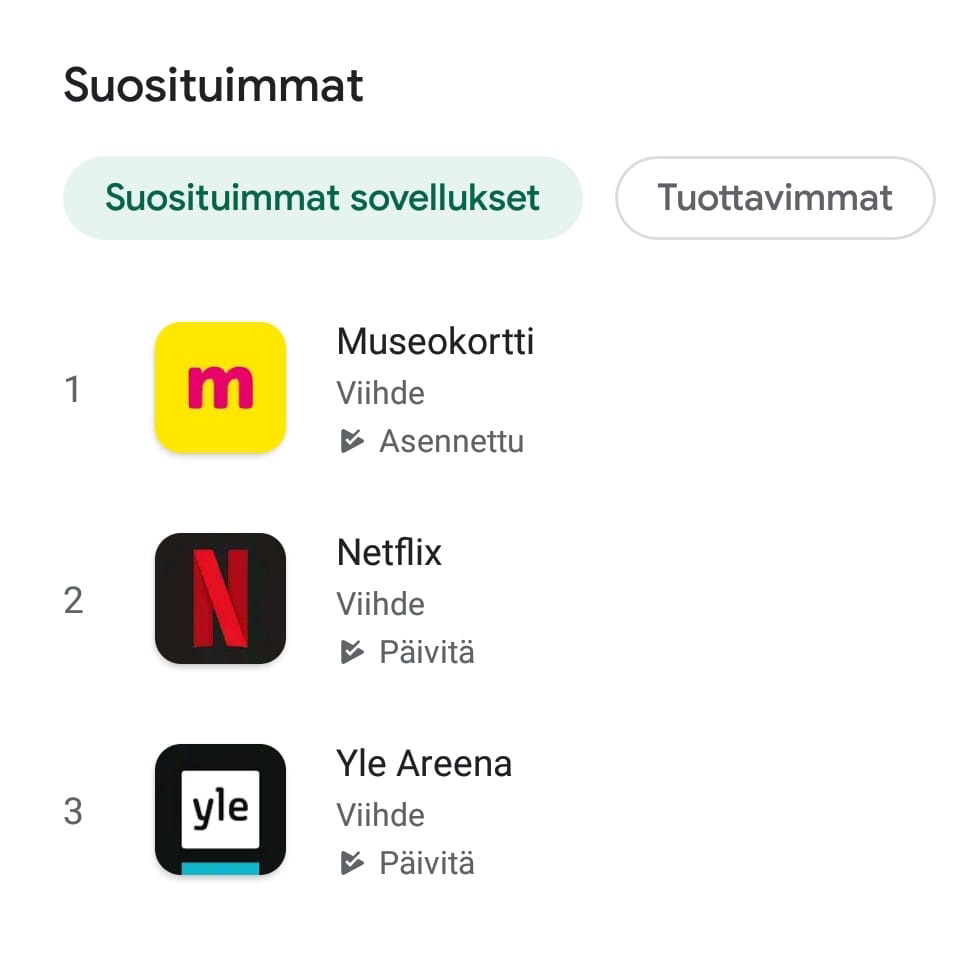Screen dimensions: 963x960
Task: Tap the badge icon beside Yle Areena Päivitä
Action: pos(352,863)
